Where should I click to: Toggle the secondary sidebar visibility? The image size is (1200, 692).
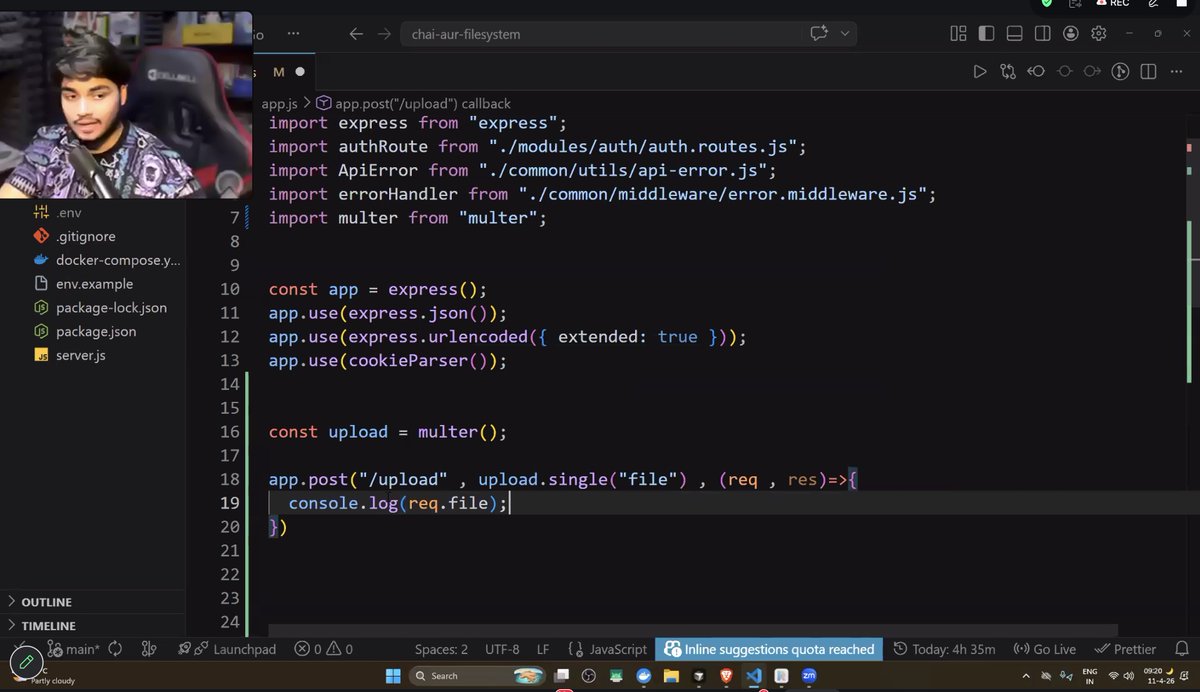pos(1042,33)
